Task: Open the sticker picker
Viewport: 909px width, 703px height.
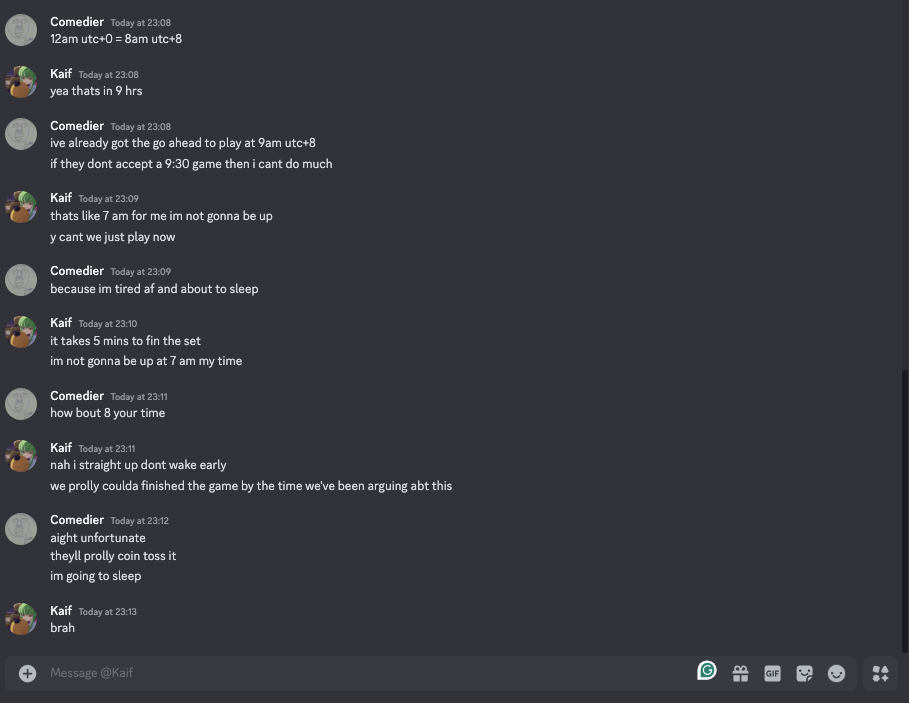Action: [804, 673]
